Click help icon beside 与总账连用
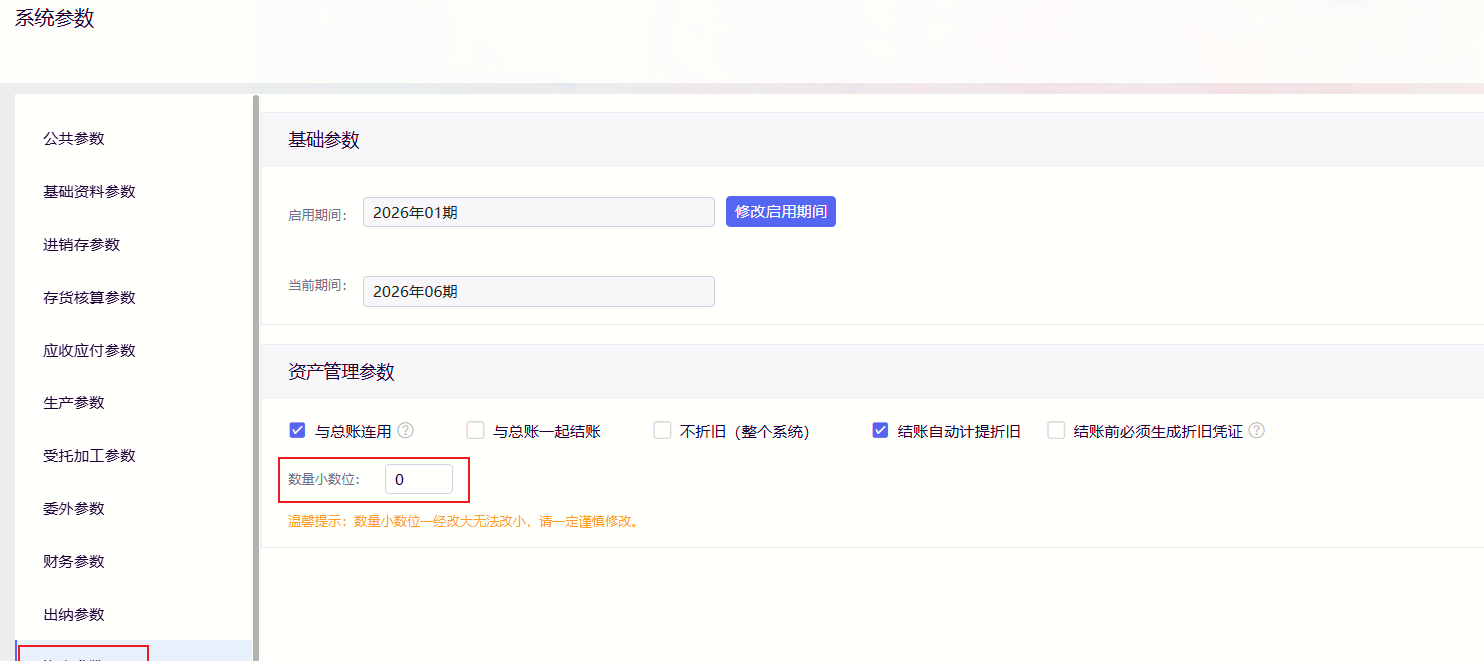Screen dimensions: 1484x661 click(x=405, y=430)
